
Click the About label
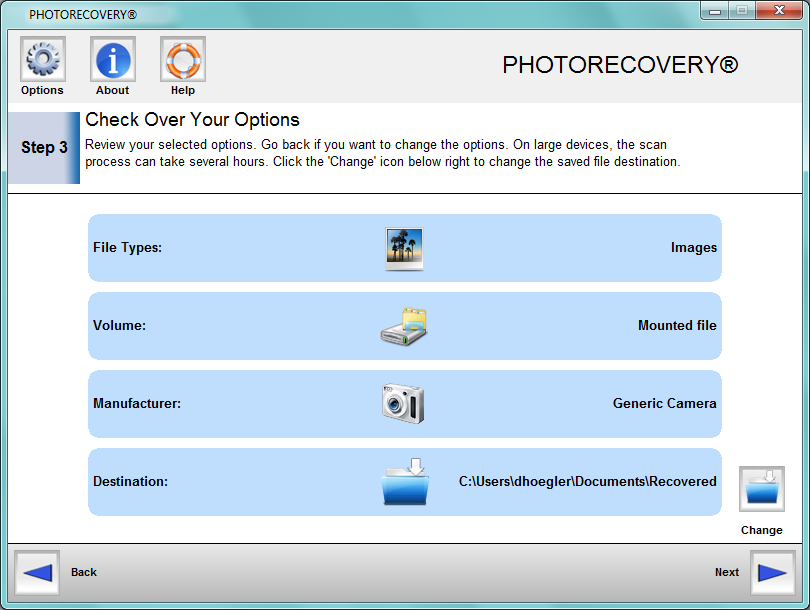pyautogui.click(x=113, y=90)
